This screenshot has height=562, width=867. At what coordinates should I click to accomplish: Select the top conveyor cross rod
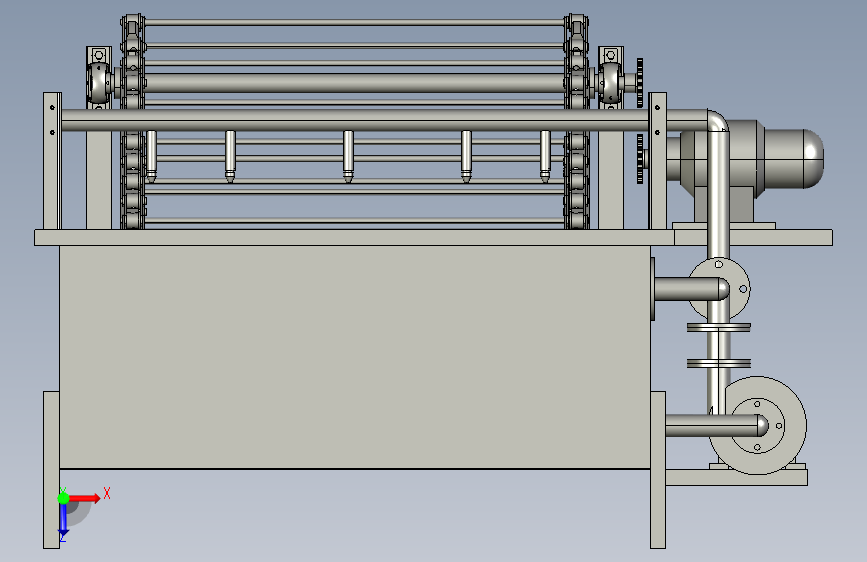[x=354, y=23]
